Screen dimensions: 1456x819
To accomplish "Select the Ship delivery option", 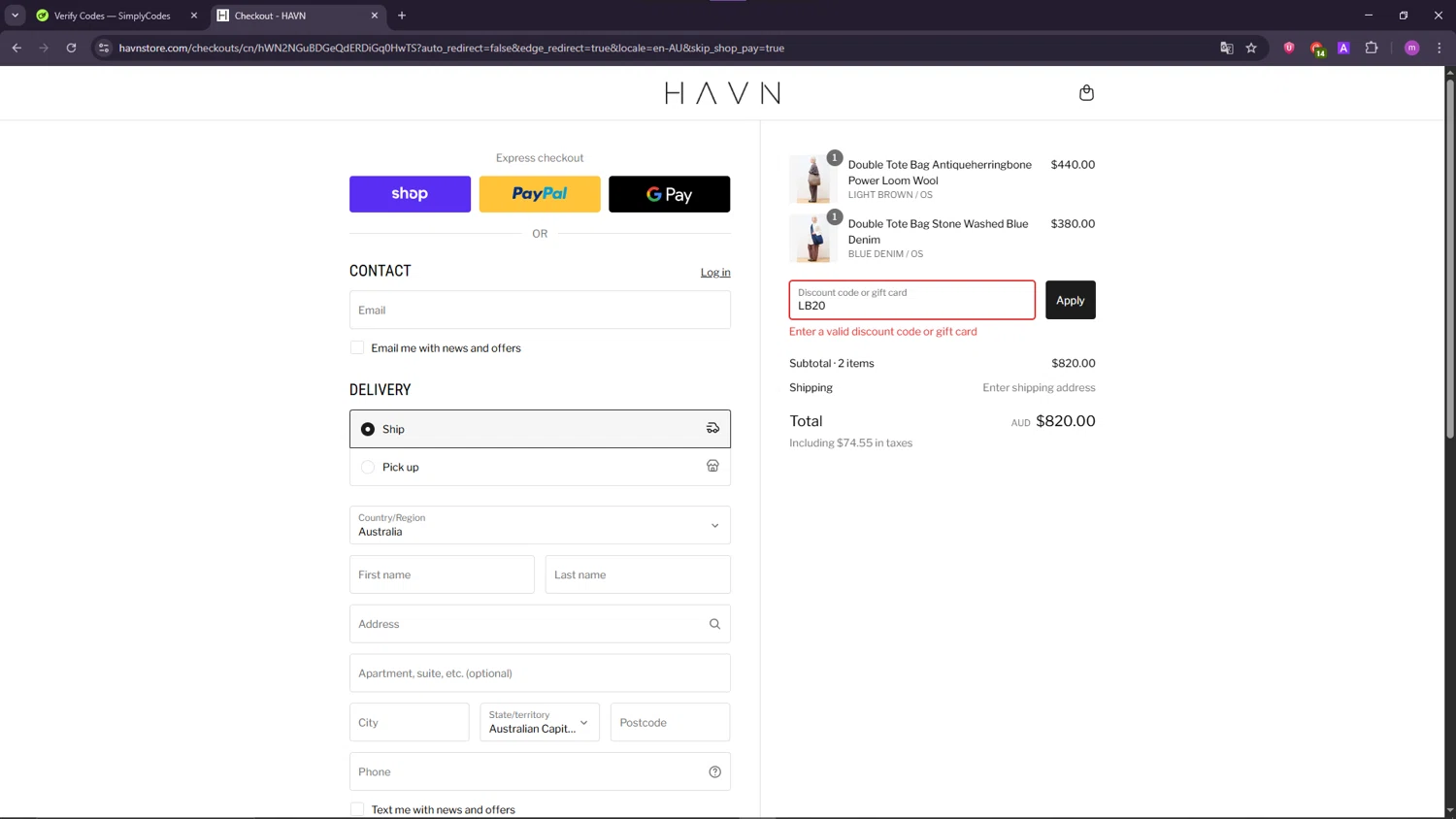I will tap(540, 429).
